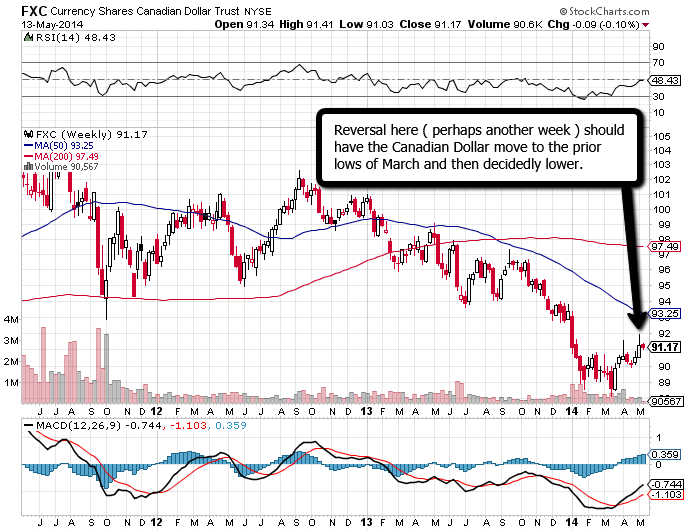Screen dimensions: 700x530
Task: Click the FXC ticker symbol heading
Action: click(23, 8)
